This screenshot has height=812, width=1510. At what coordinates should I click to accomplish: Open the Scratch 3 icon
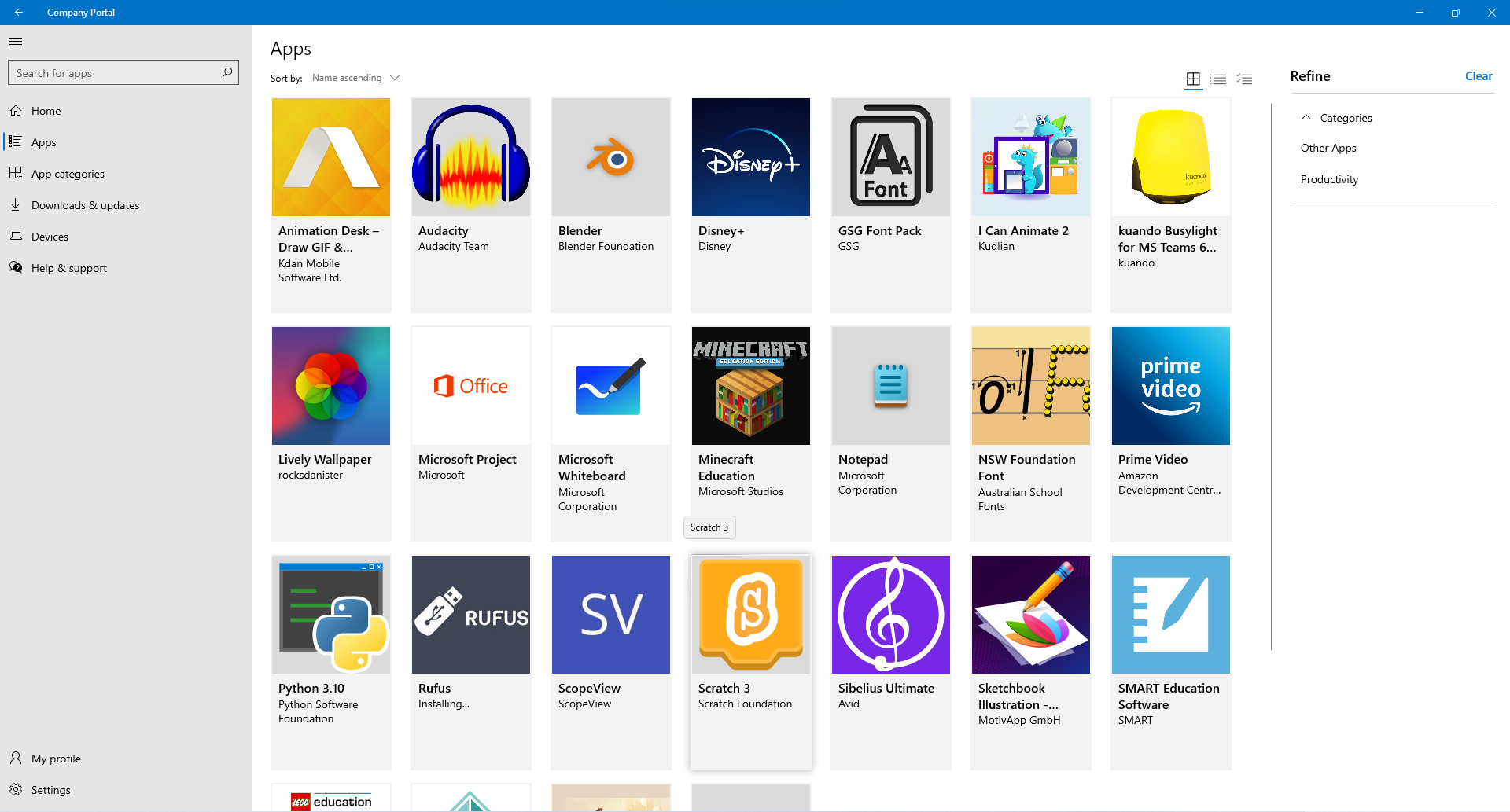751,615
